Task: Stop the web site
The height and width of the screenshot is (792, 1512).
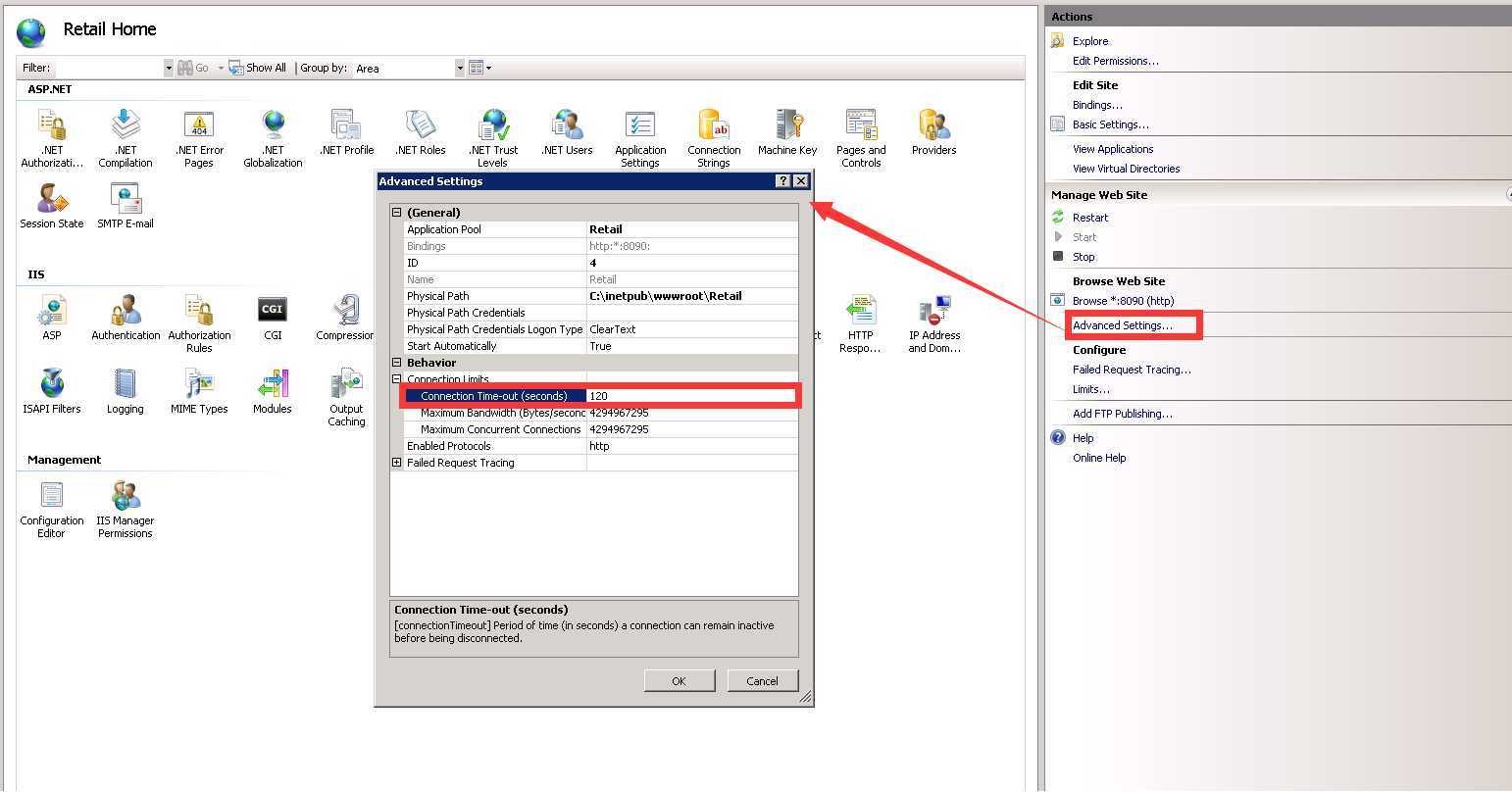Action: 1084,257
